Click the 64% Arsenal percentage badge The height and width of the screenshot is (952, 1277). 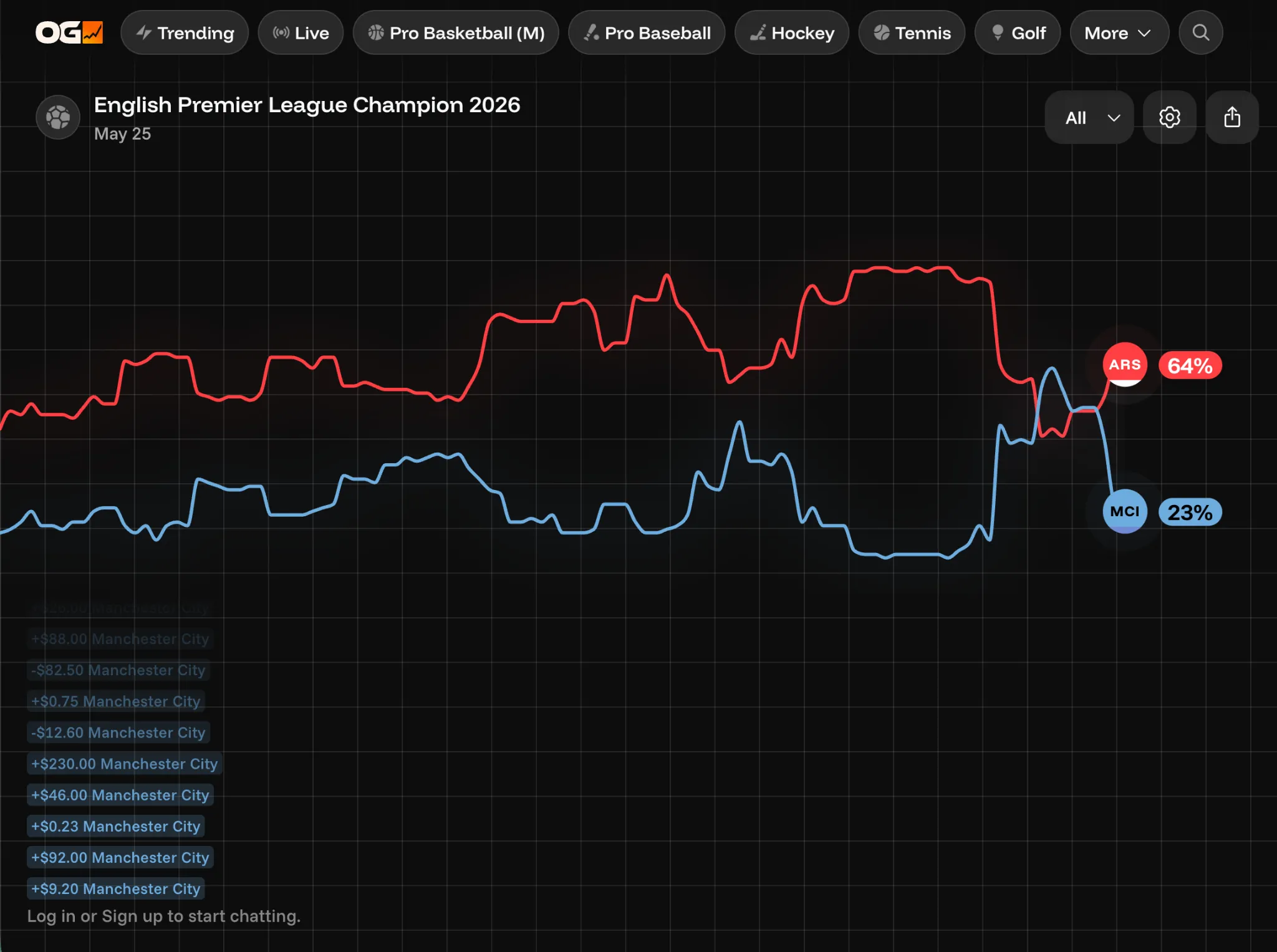point(1190,365)
